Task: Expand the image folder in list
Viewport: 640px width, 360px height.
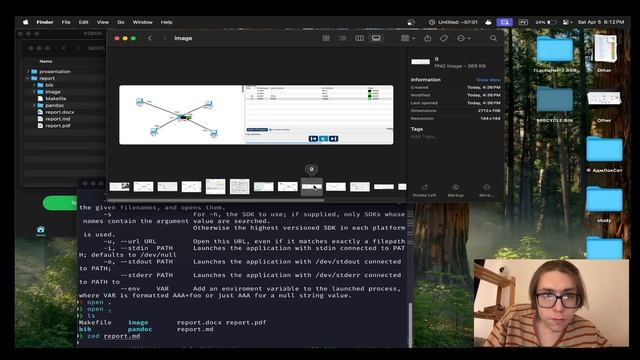Action: click(x=34, y=92)
